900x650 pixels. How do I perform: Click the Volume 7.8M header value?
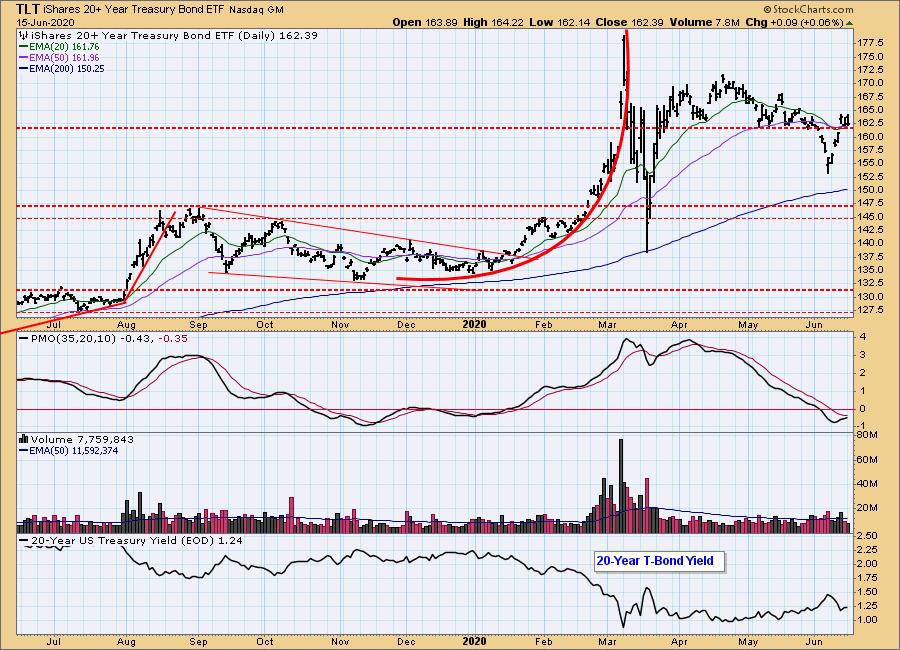[x=704, y=22]
